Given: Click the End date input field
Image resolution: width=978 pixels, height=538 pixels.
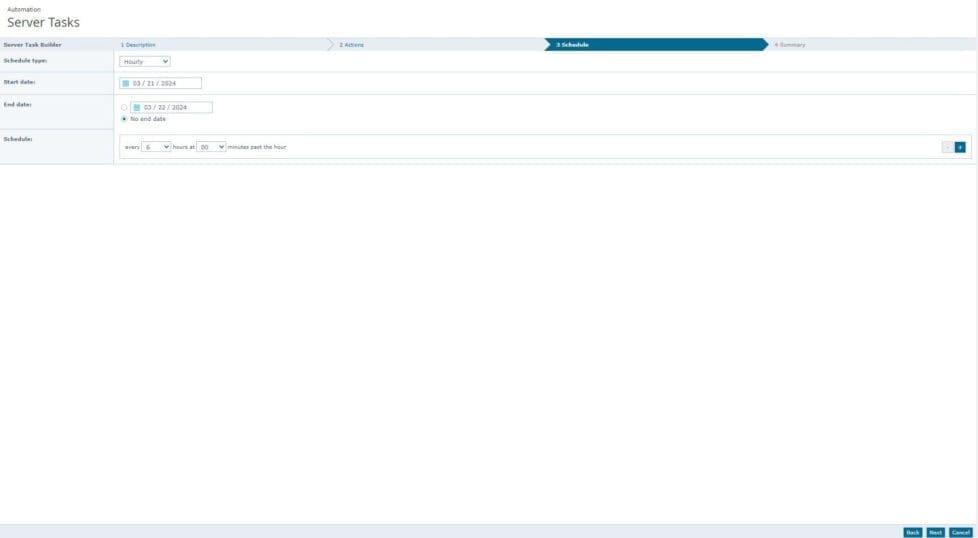Looking at the screenshot, I should pos(175,107).
